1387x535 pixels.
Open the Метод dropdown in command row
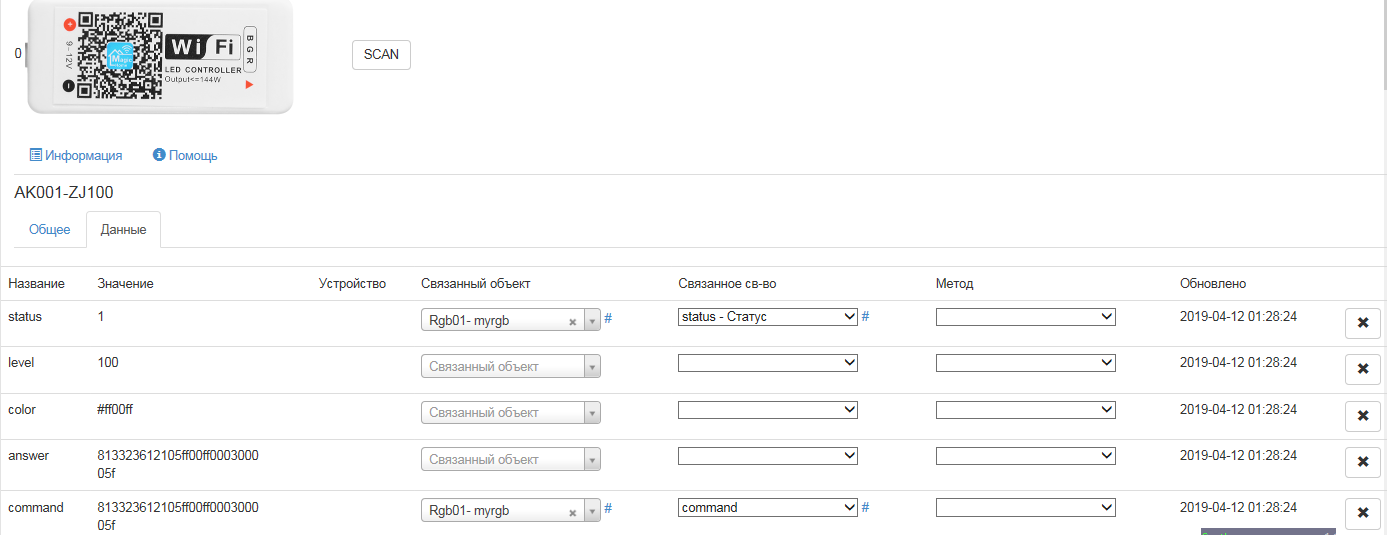pyautogui.click(x=1025, y=508)
